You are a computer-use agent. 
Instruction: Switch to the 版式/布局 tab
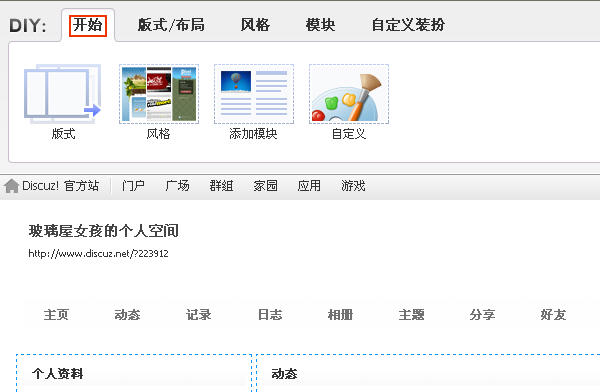pyautogui.click(x=171, y=25)
